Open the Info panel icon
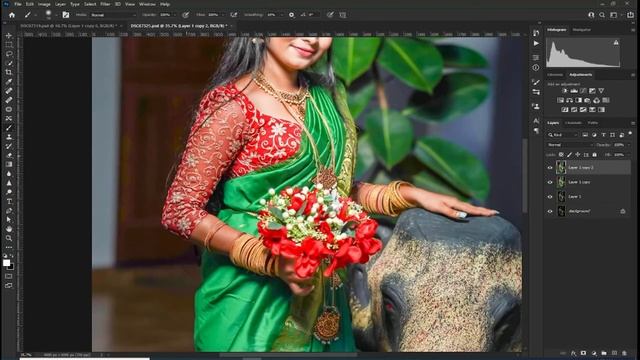 point(536,68)
